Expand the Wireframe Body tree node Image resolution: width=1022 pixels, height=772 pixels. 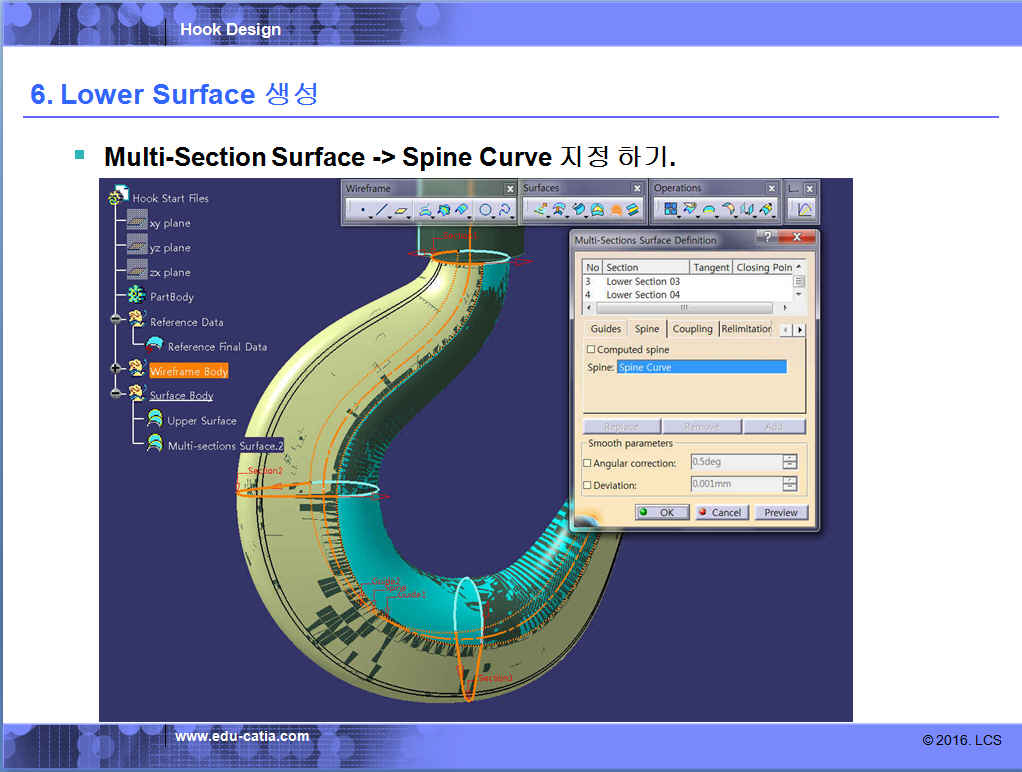click(x=117, y=370)
